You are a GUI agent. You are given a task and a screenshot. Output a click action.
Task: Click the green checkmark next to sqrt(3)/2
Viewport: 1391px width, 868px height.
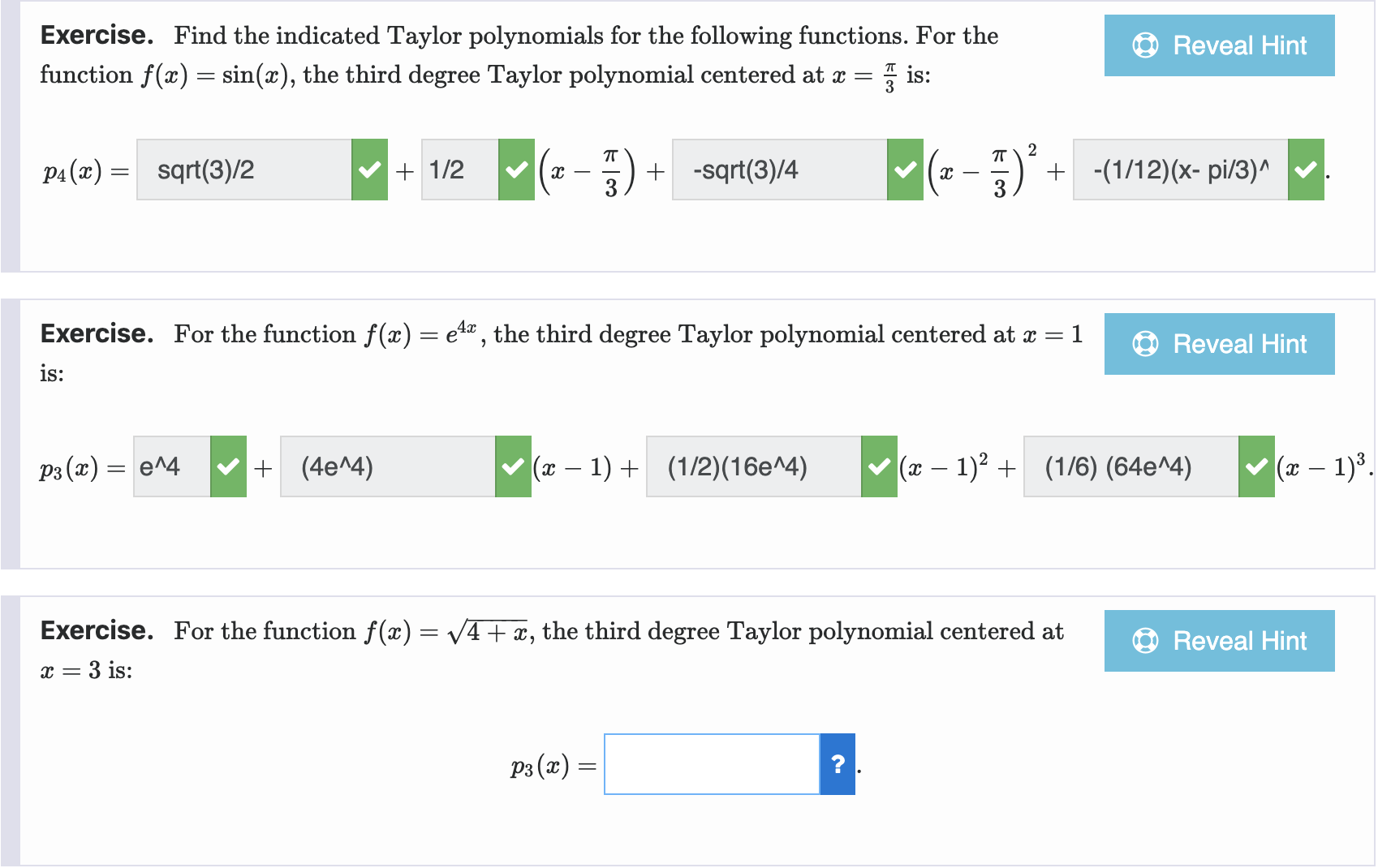[369, 170]
